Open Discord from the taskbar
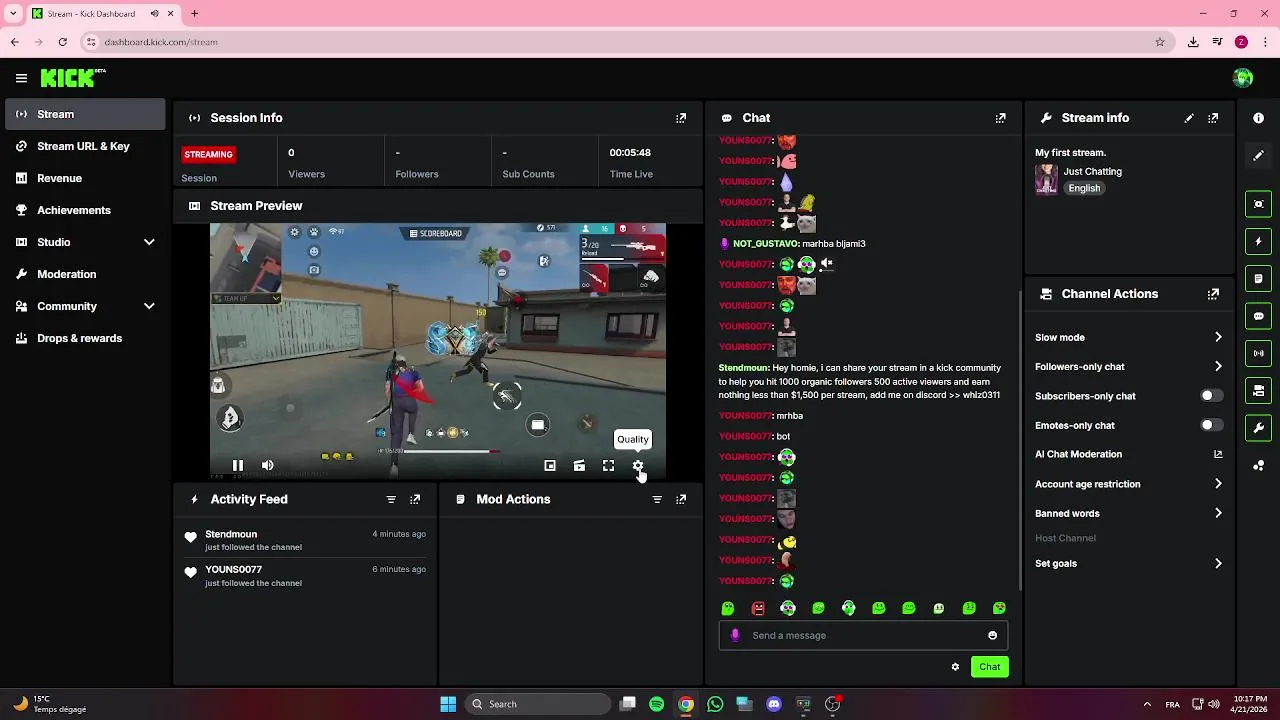Image resolution: width=1280 pixels, height=720 pixels. (773, 704)
